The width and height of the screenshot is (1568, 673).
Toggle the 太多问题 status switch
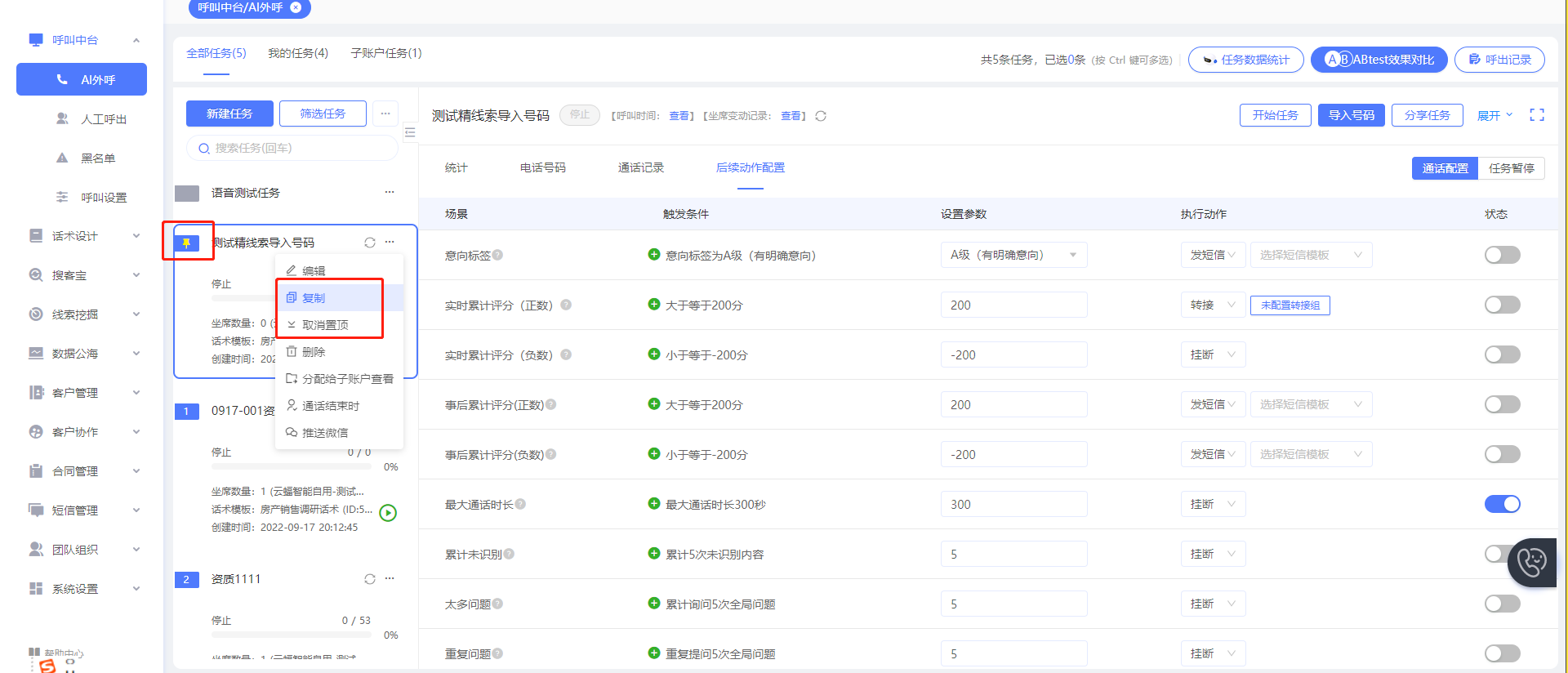(x=1503, y=604)
